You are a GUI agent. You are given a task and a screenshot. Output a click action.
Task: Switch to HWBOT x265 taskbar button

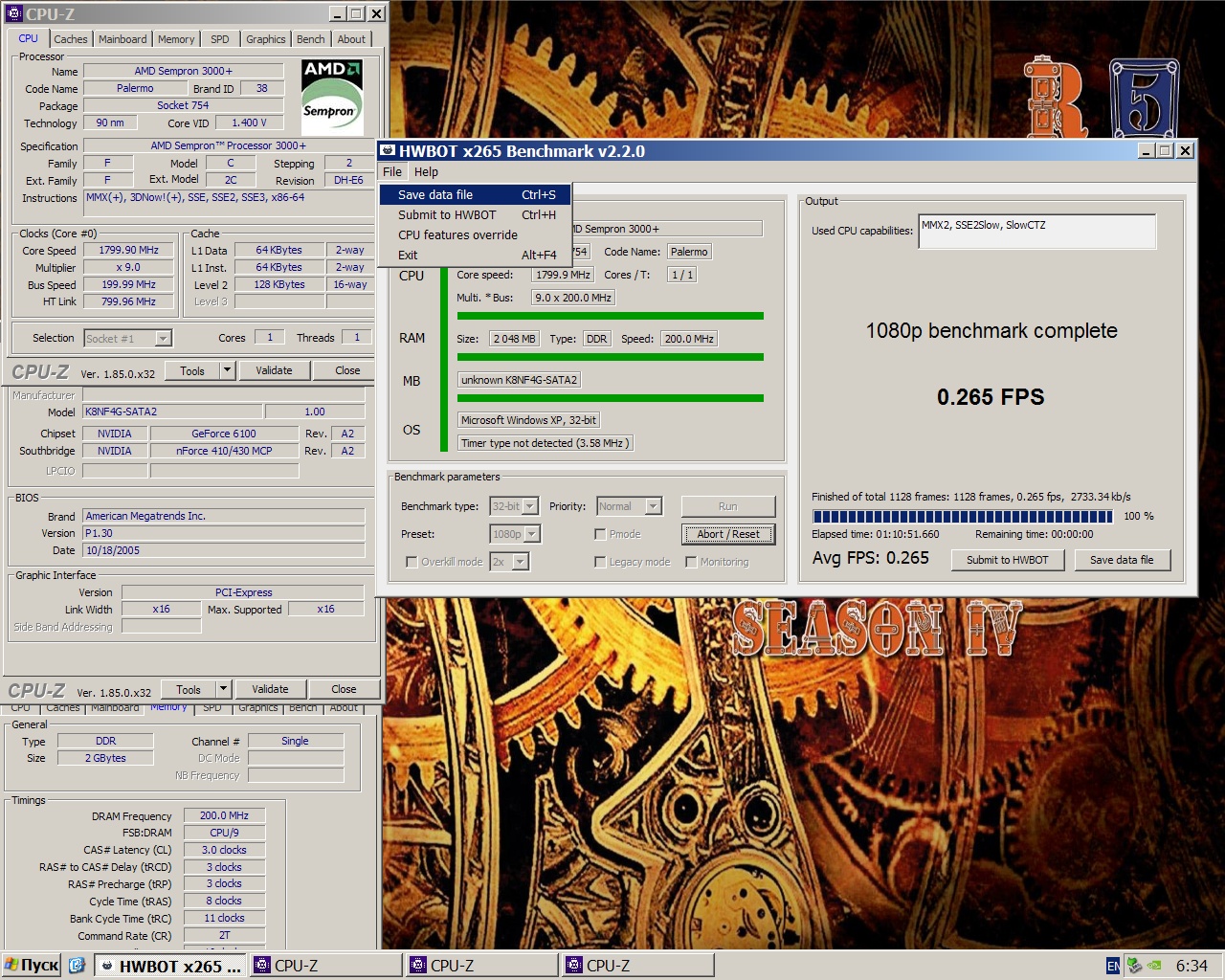[170, 966]
